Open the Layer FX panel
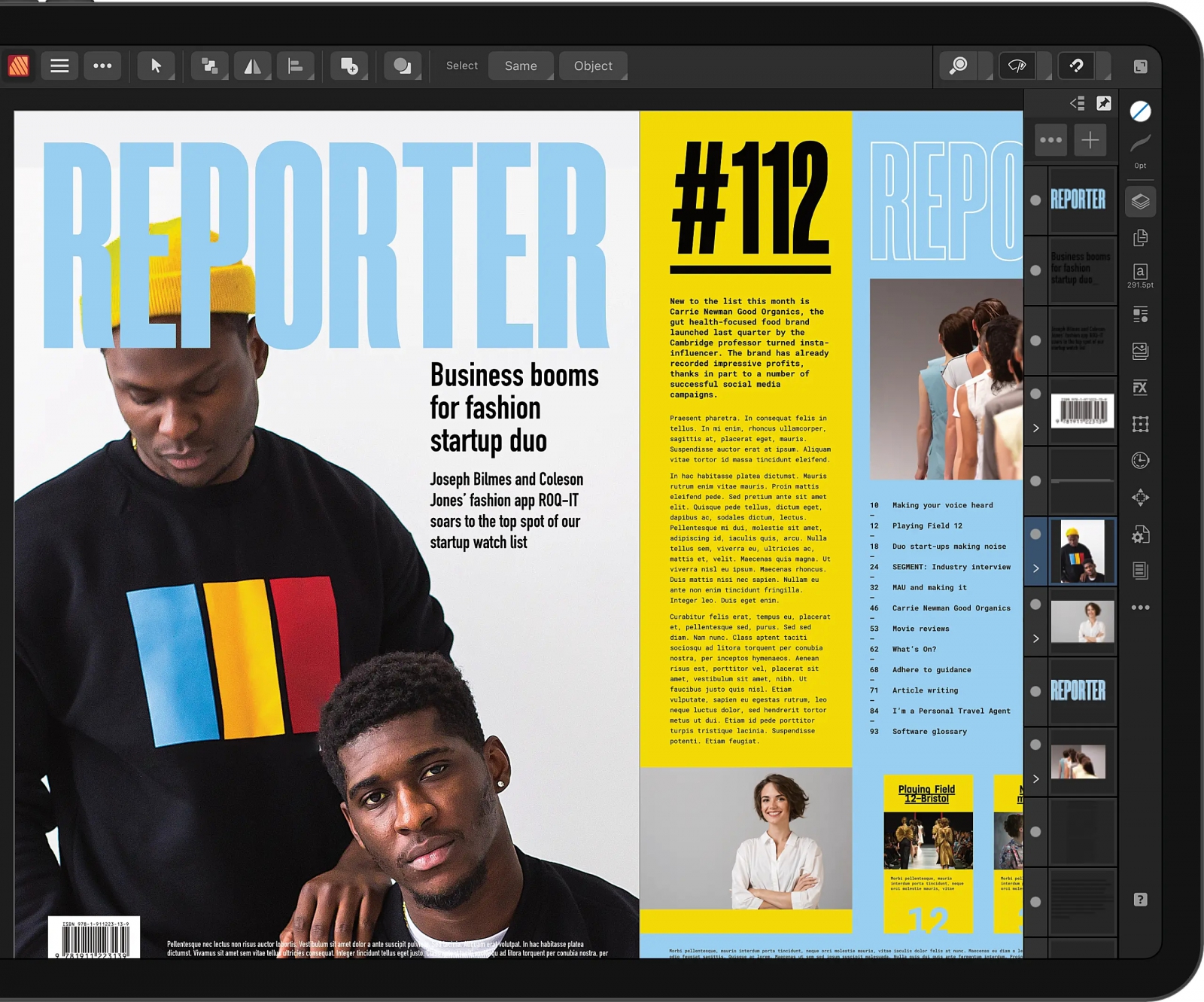The image size is (1204, 1002). click(1140, 388)
